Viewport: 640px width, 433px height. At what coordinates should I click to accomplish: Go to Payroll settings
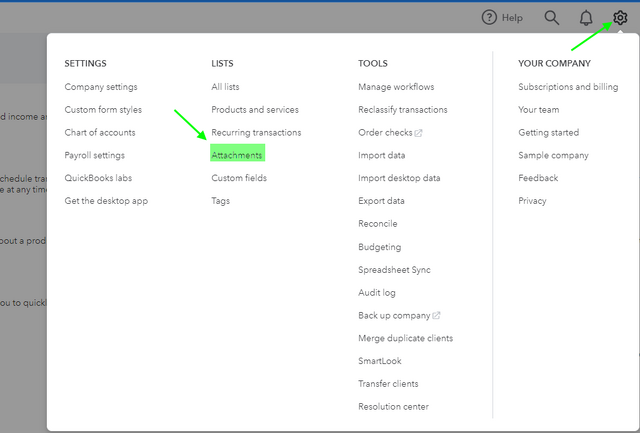(x=95, y=155)
